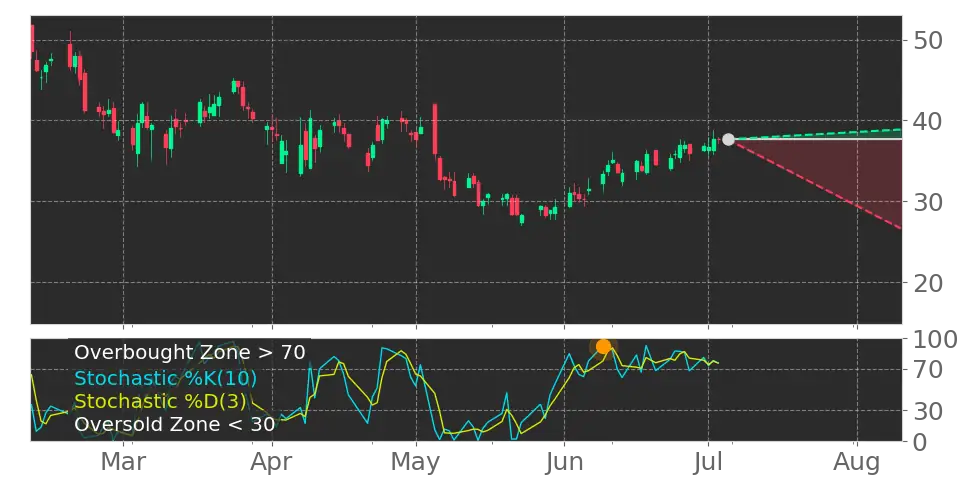Click the 'Jun' date axis label

pos(565,462)
